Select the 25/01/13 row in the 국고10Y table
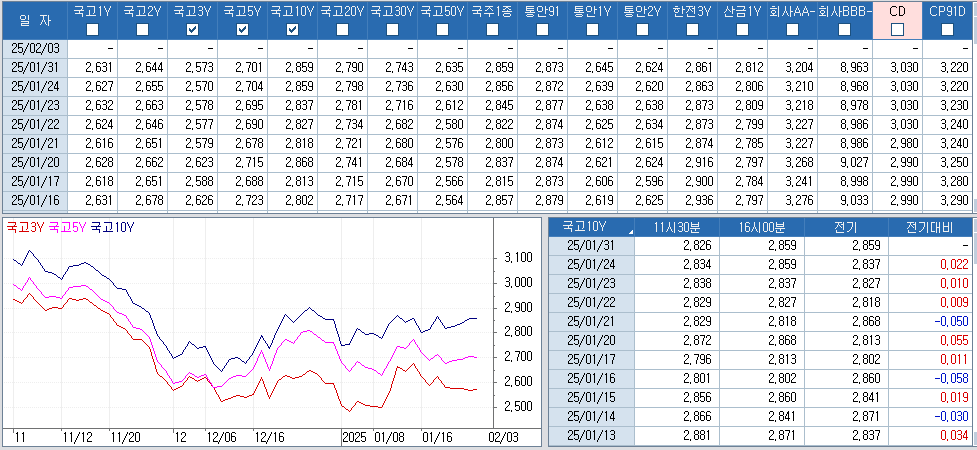 click(593, 436)
